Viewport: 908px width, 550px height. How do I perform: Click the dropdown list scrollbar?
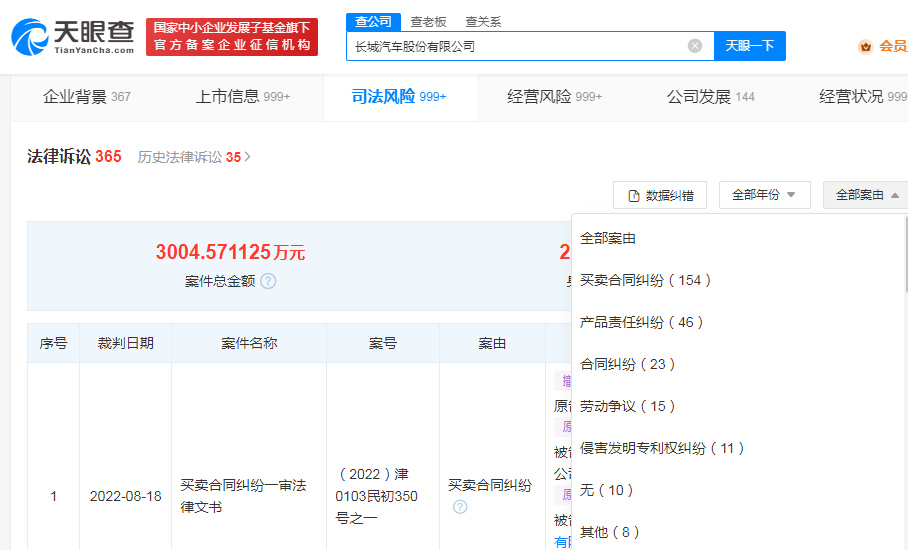[x=906, y=255]
